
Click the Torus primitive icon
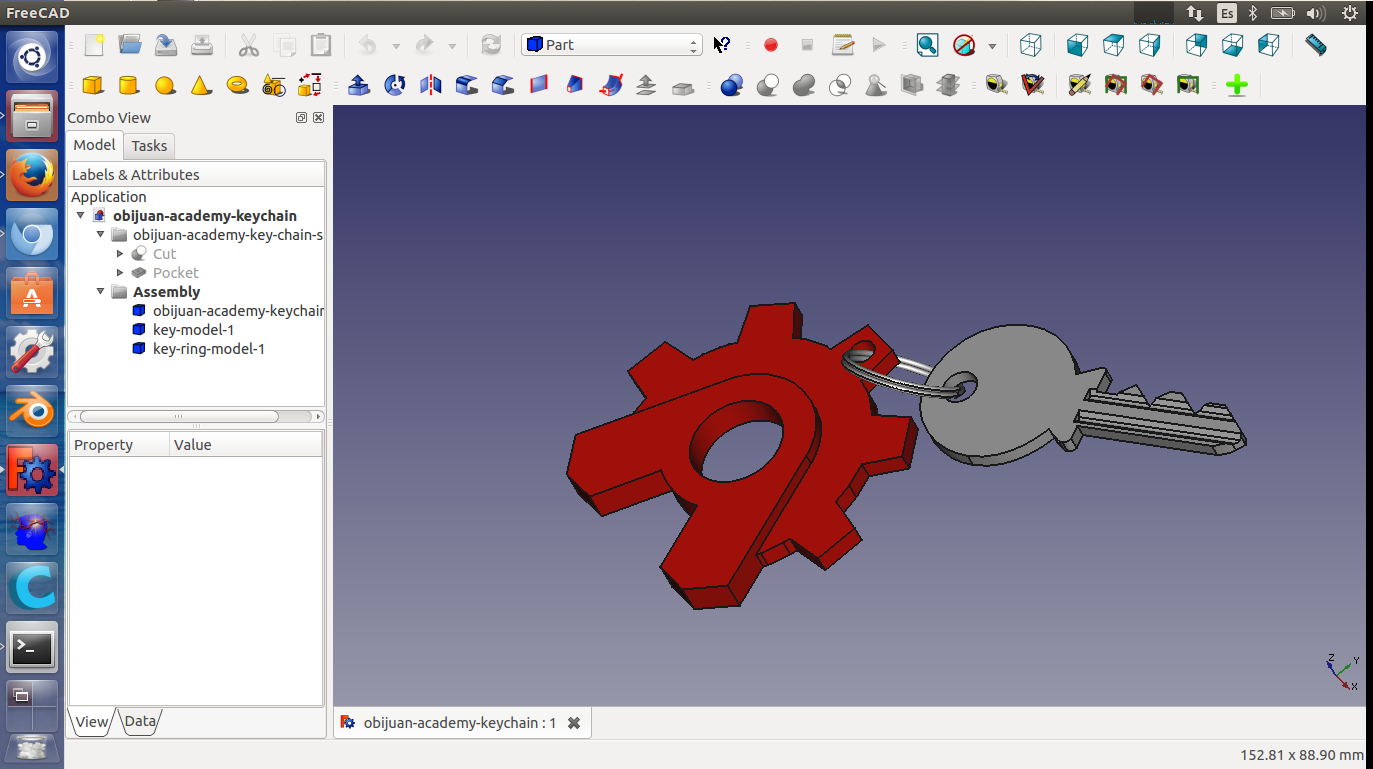(x=237, y=85)
